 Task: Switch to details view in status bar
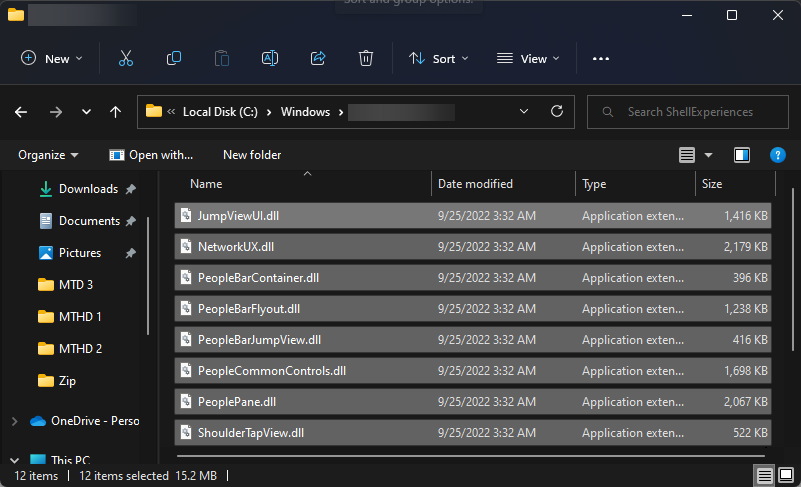coord(765,476)
